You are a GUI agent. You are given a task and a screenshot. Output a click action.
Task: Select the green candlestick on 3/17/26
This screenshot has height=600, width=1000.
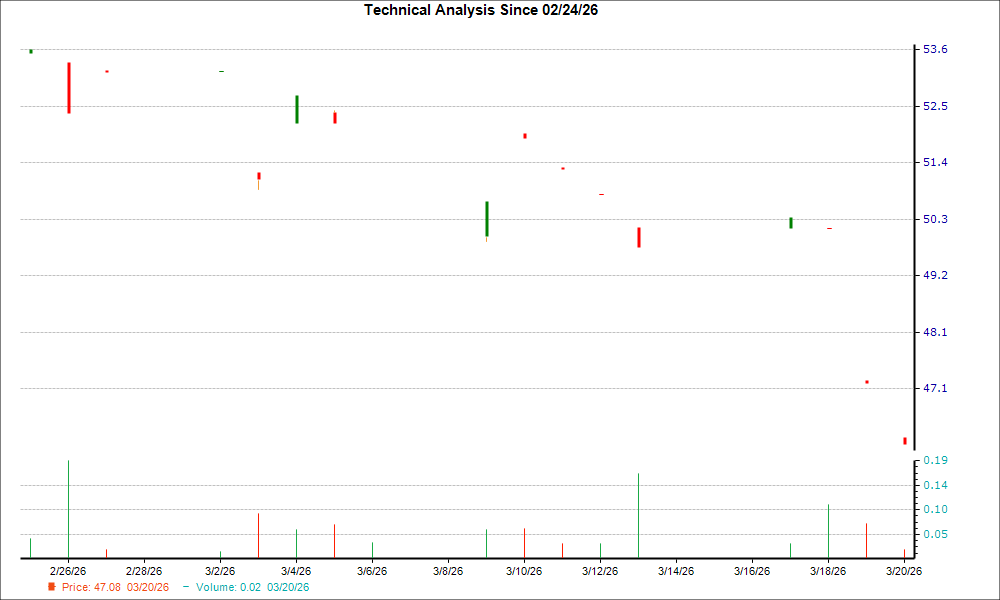[x=791, y=224]
